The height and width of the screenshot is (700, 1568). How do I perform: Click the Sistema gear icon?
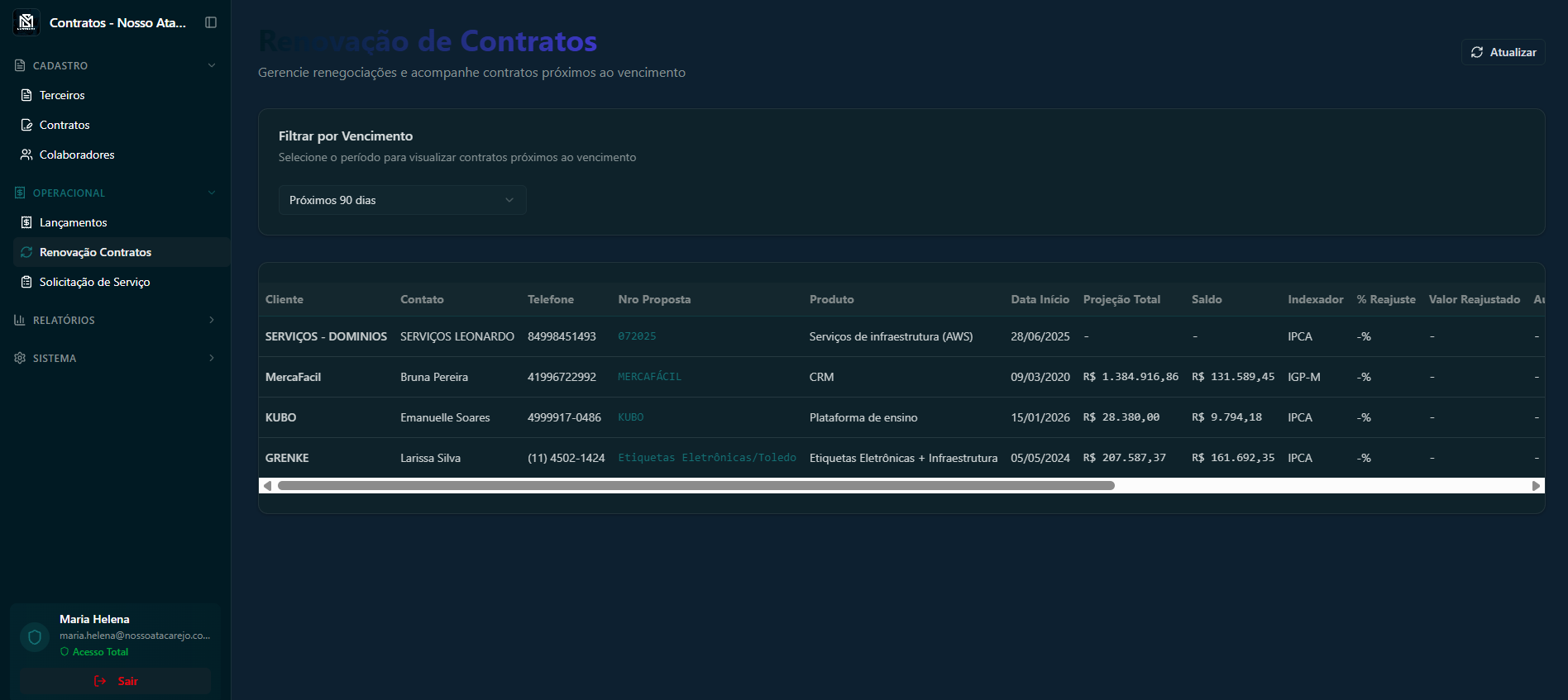(20, 358)
